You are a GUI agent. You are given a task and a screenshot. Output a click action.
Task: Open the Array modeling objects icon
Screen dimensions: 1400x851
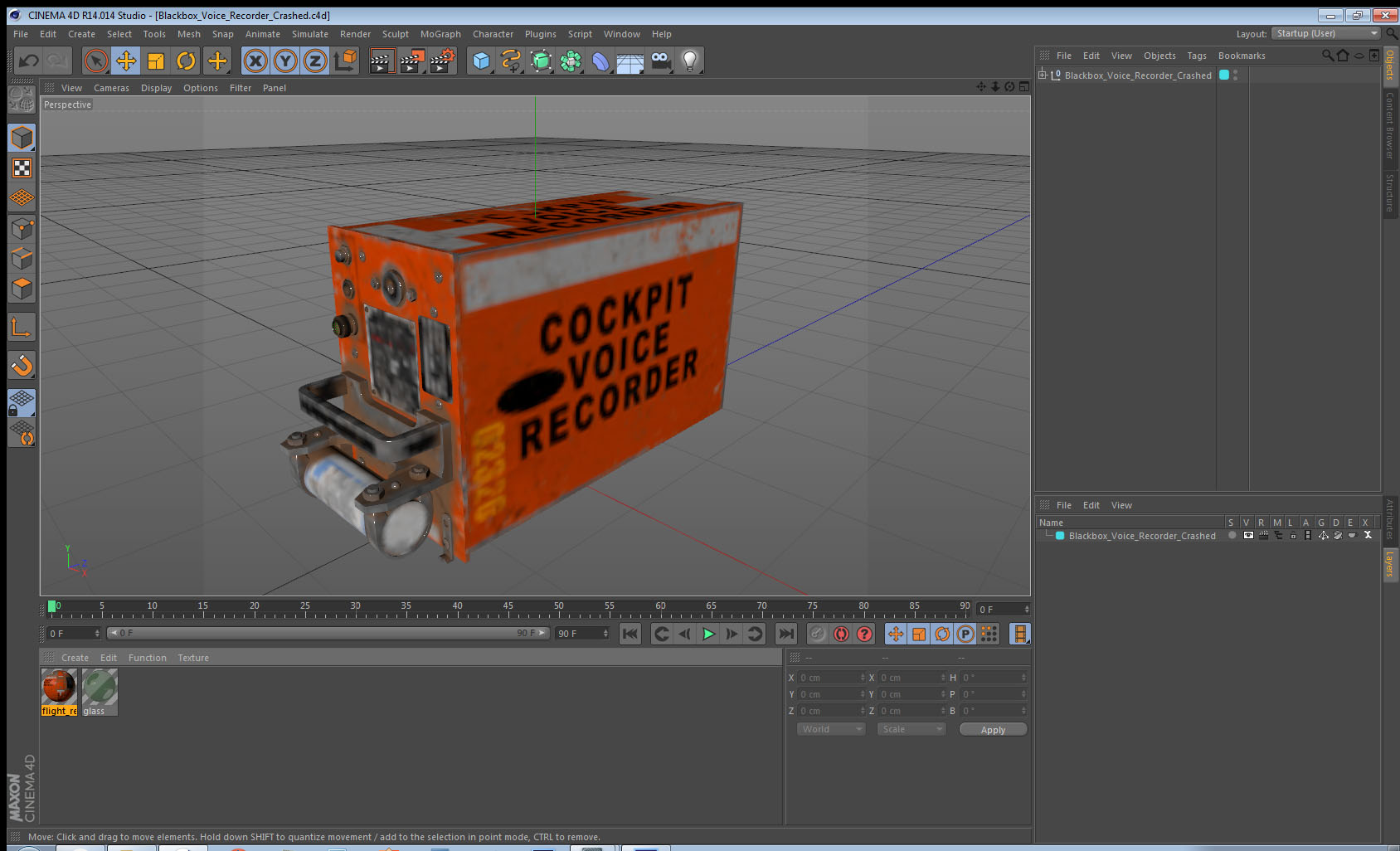pos(571,61)
